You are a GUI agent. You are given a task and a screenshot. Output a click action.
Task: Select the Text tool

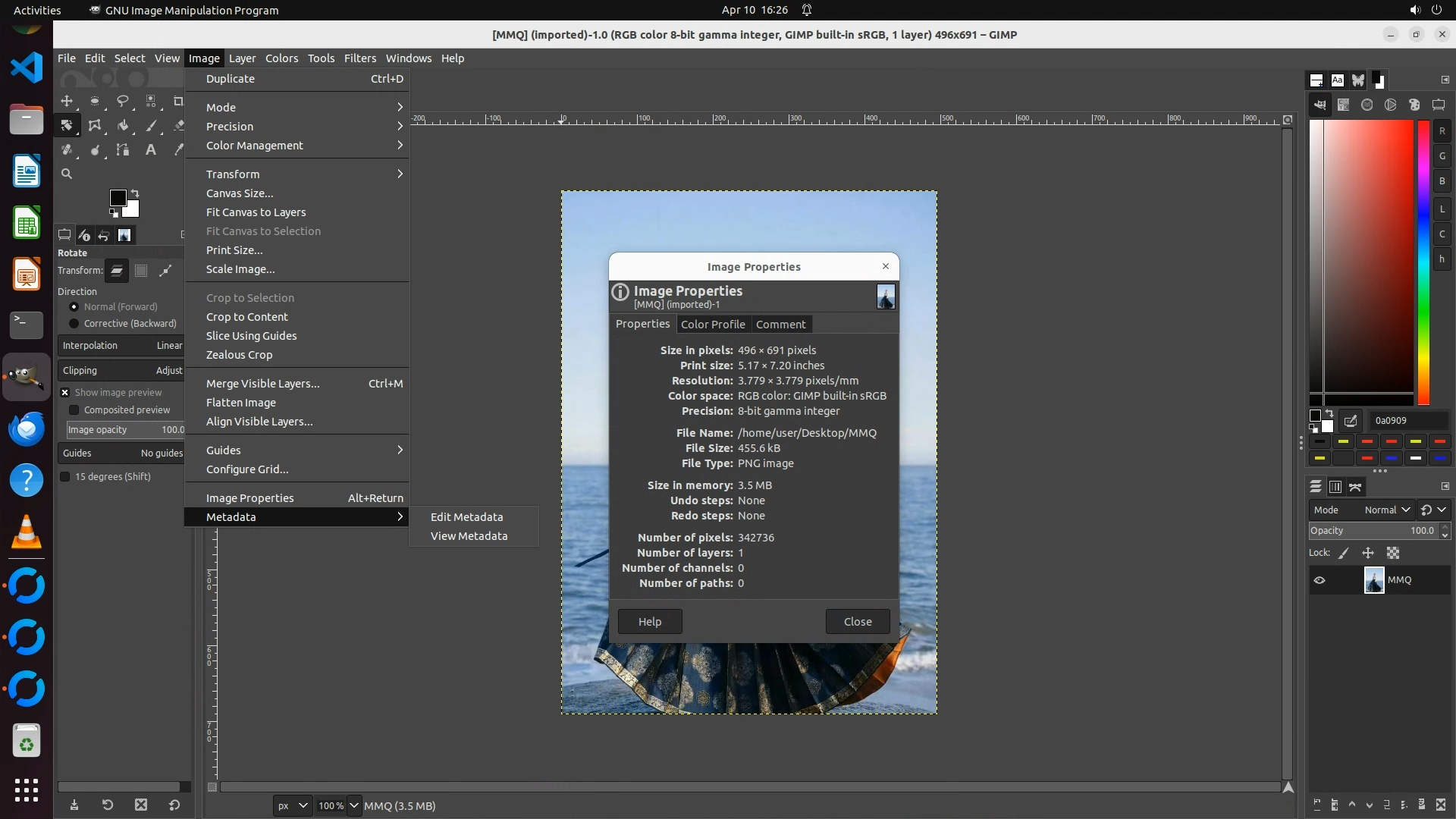click(x=151, y=150)
